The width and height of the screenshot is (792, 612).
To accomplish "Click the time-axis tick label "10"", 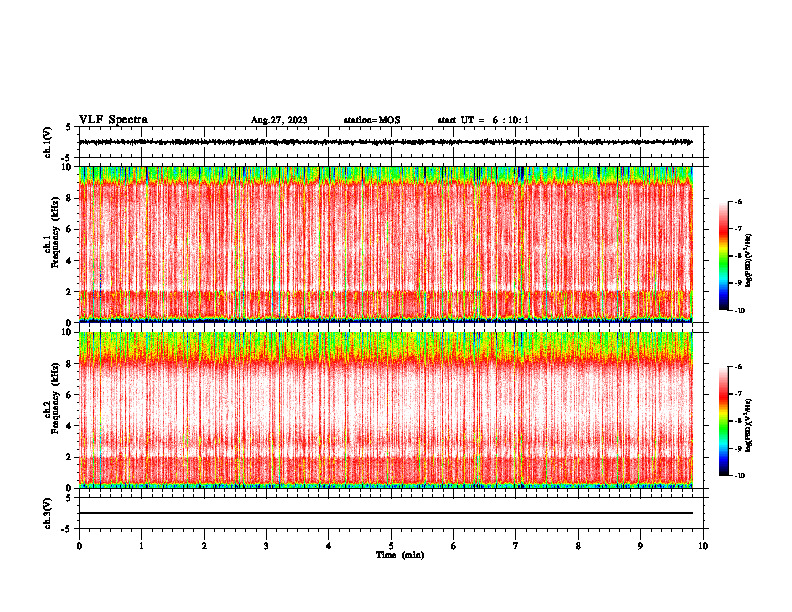I will (703, 546).
